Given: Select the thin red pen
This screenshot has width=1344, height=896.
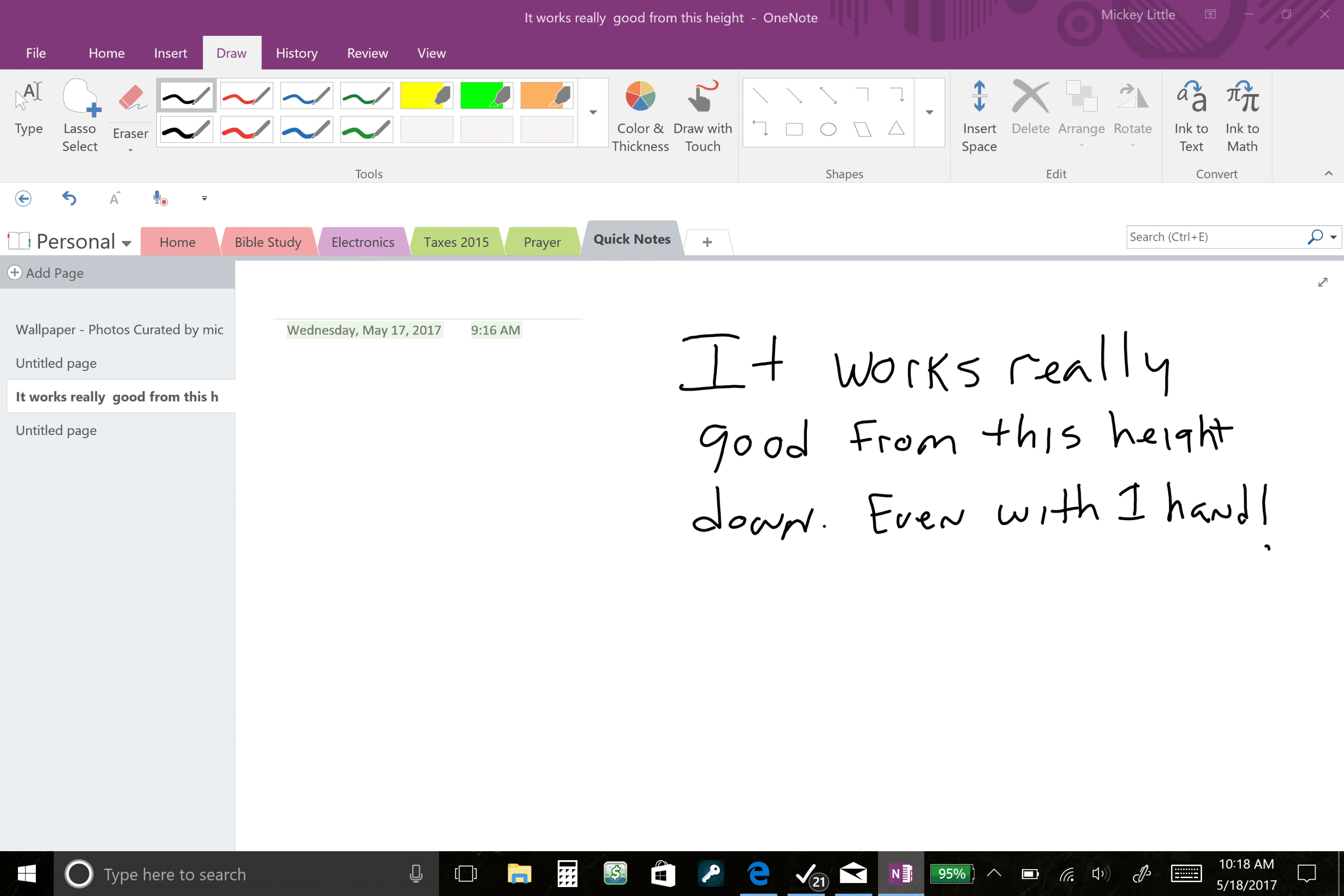Looking at the screenshot, I should pyautogui.click(x=246, y=96).
